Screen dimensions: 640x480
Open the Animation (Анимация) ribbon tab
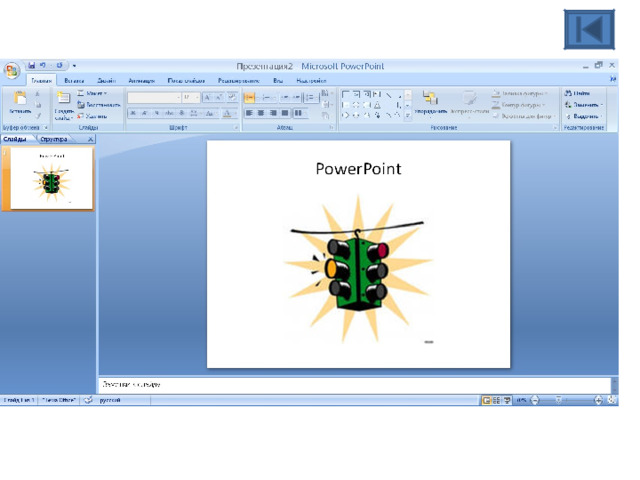[x=142, y=81]
